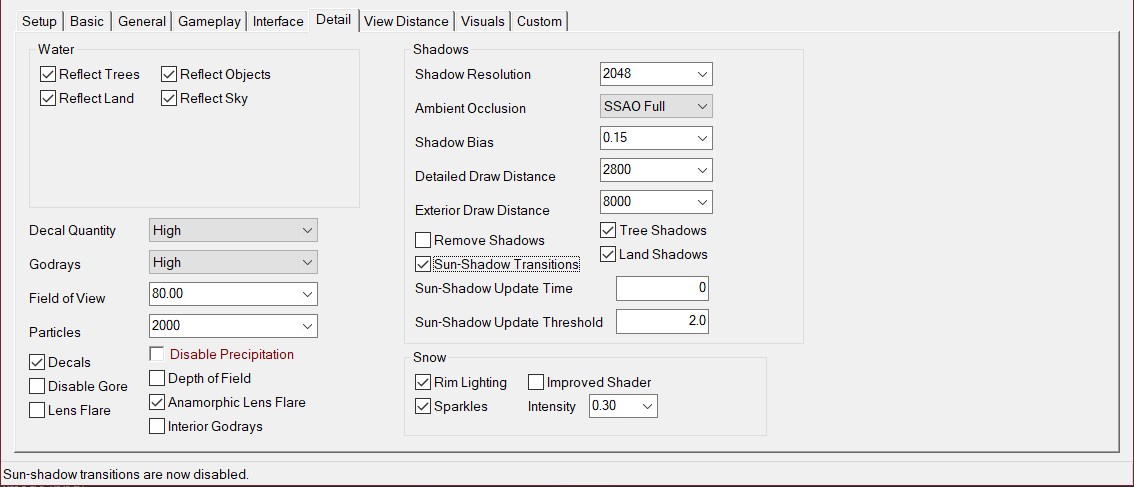Go to the Visuals tab
The height and width of the screenshot is (487, 1134).
[x=484, y=21]
